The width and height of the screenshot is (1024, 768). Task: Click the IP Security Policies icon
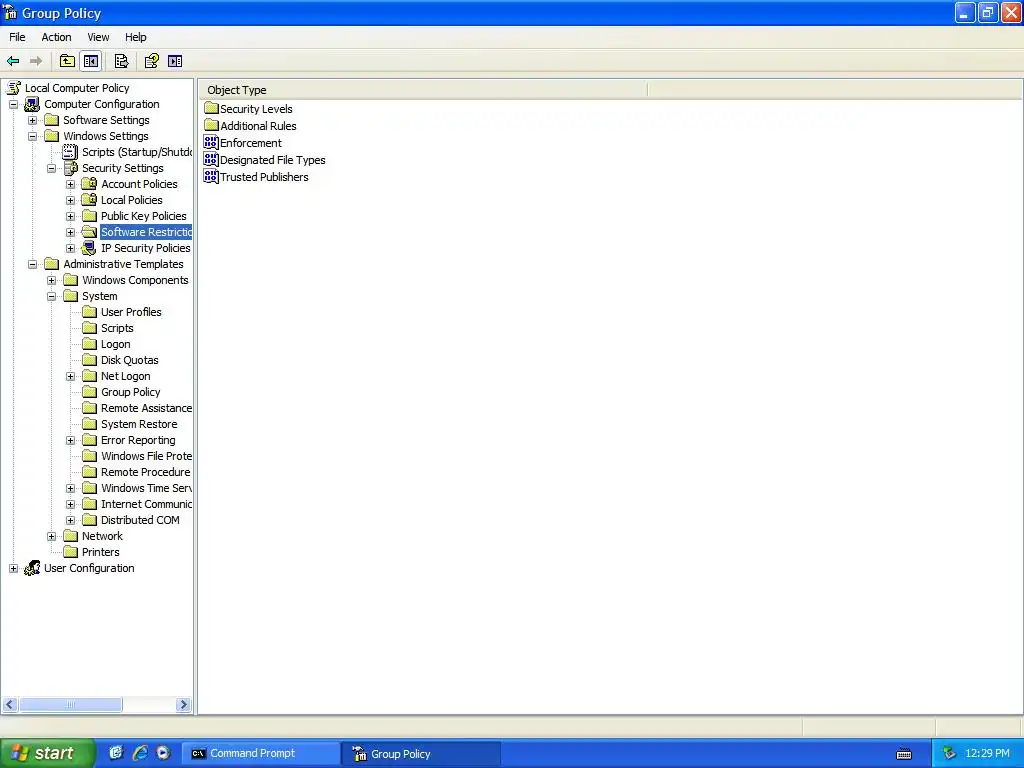89,248
